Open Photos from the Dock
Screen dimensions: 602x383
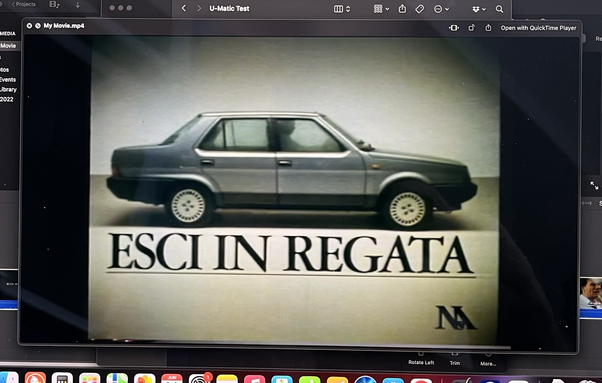pos(145,378)
